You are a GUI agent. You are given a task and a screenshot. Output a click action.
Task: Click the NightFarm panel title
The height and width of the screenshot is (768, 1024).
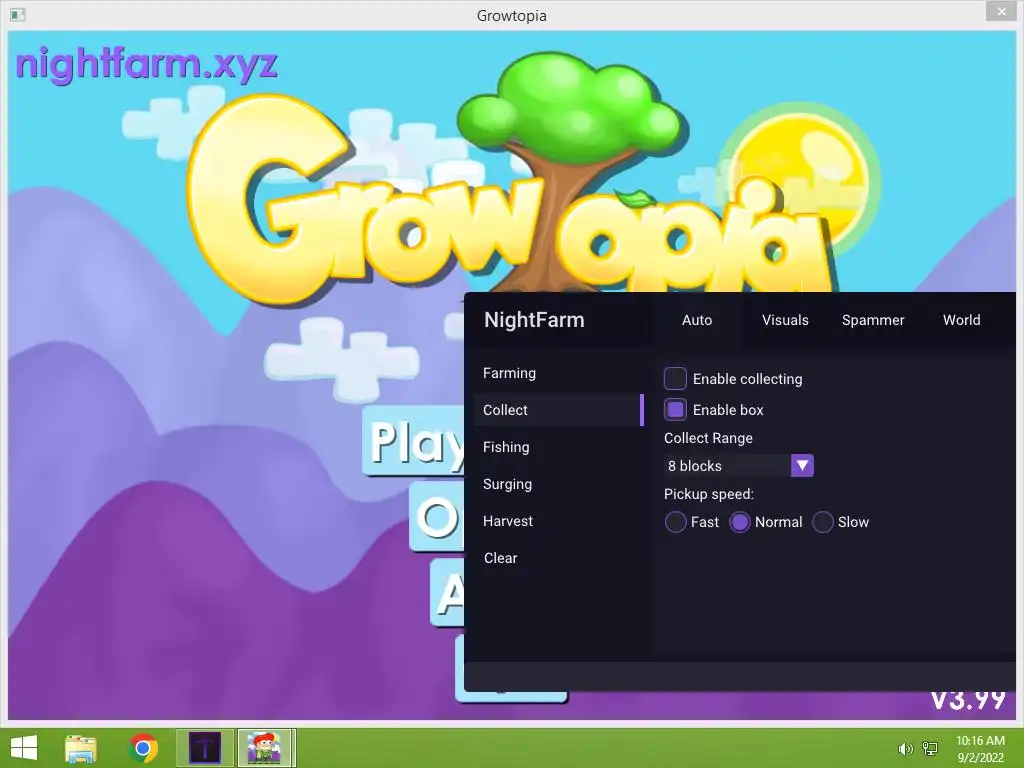(534, 320)
